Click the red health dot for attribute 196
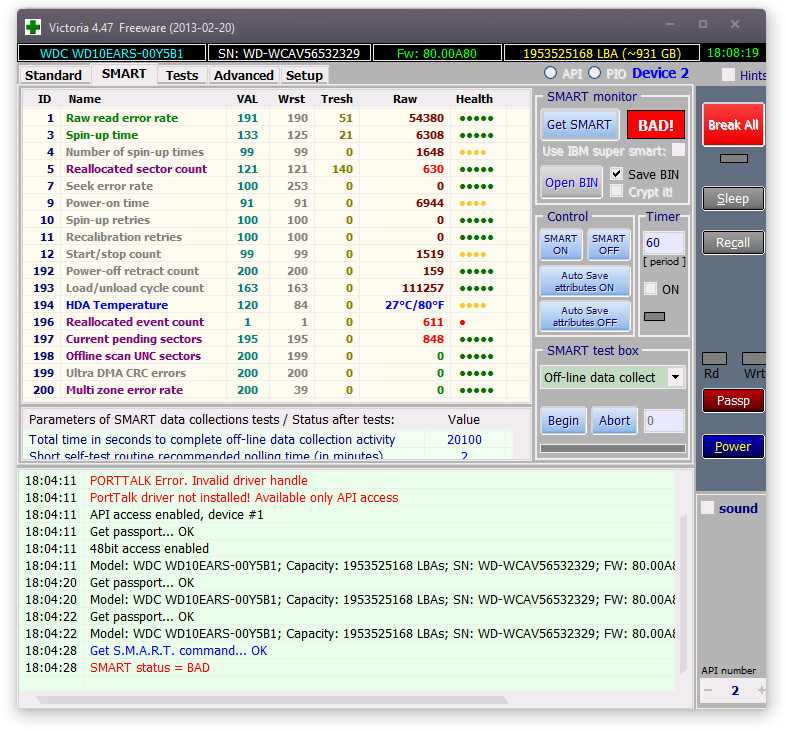This screenshot has width=787, height=731. [x=462, y=322]
